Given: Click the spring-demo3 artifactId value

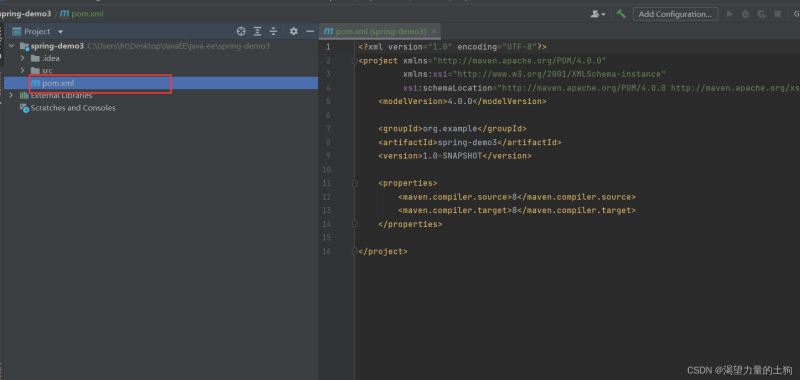Looking at the screenshot, I should (467, 142).
